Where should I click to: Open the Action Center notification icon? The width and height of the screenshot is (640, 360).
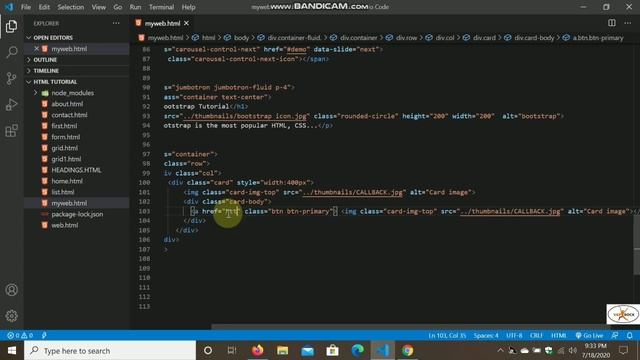point(623,350)
